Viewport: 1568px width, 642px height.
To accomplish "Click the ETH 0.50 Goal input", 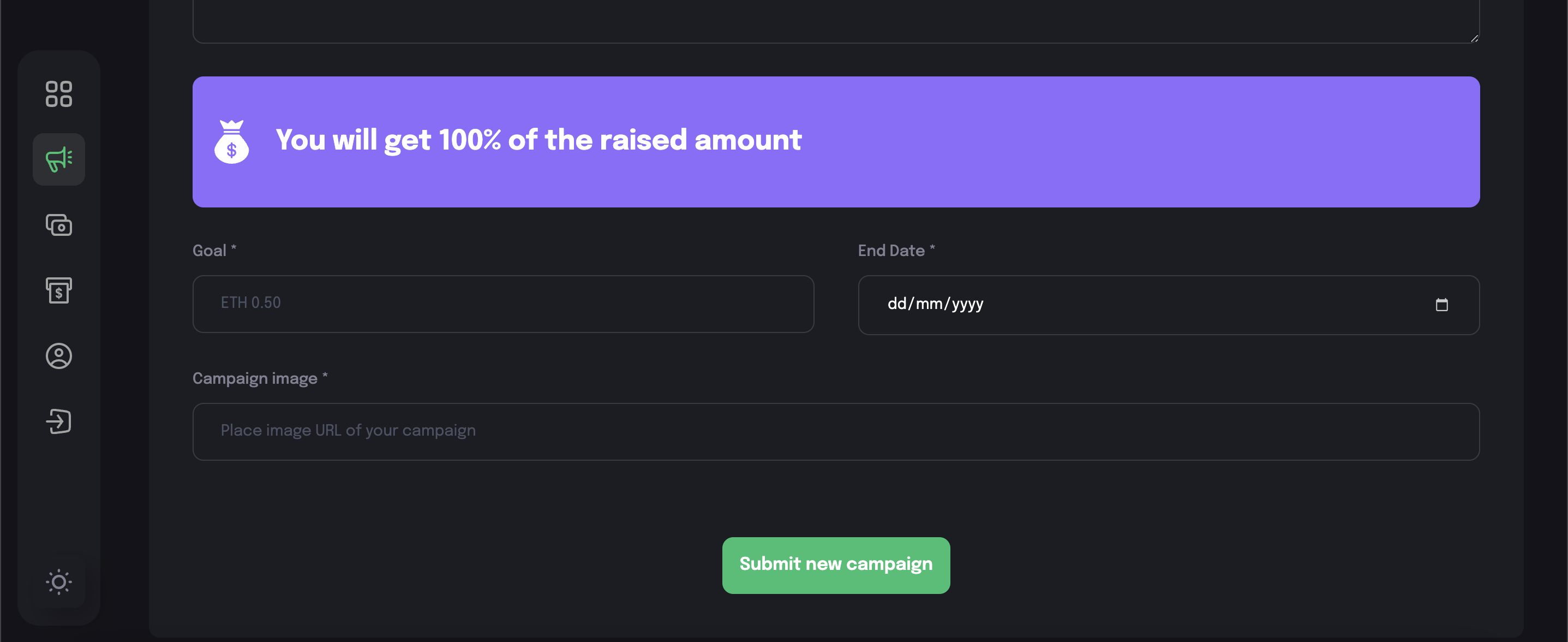I will coord(502,304).
